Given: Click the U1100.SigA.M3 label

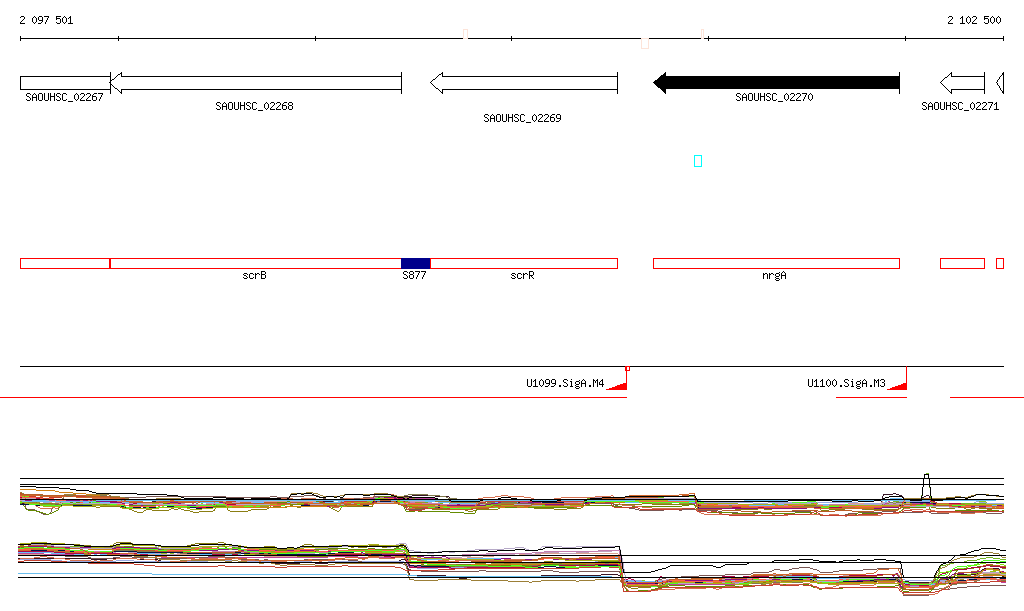Looking at the screenshot, I should [846, 383].
